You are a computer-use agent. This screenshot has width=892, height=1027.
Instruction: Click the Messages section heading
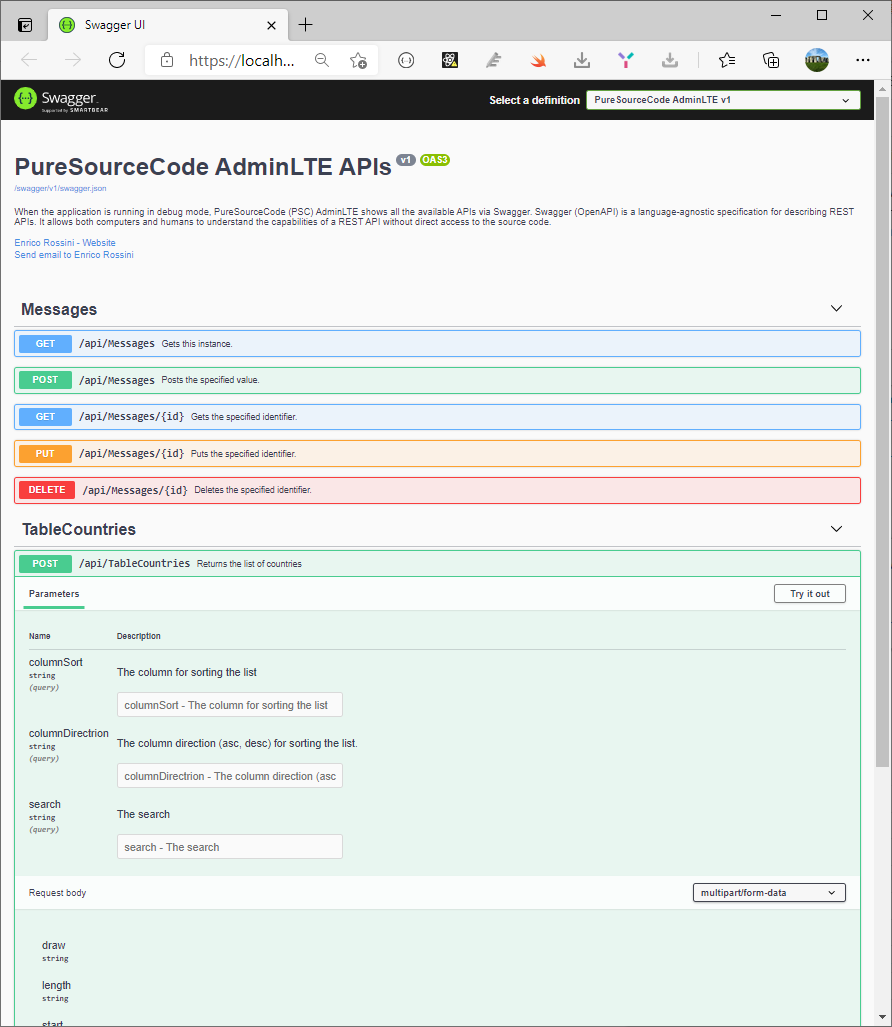59,309
